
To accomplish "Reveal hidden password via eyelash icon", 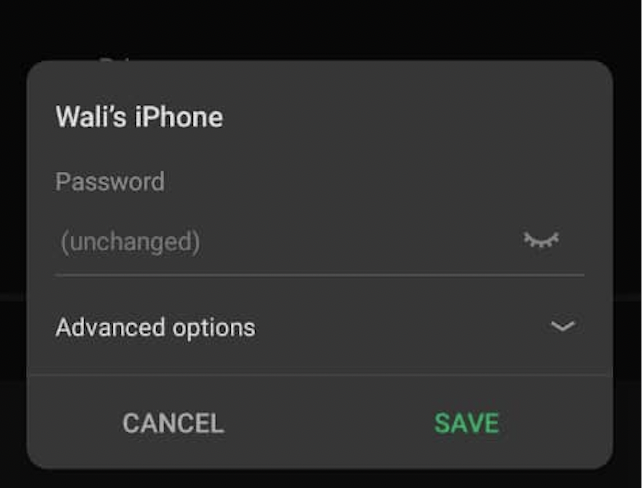I will tap(541, 239).
